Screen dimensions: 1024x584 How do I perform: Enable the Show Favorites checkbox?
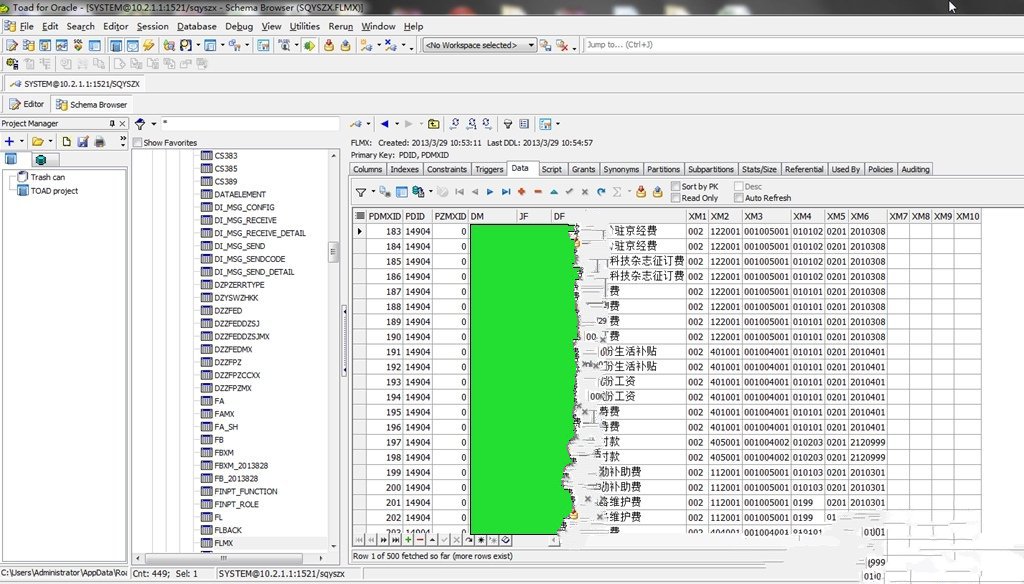pyautogui.click(x=138, y=143)
